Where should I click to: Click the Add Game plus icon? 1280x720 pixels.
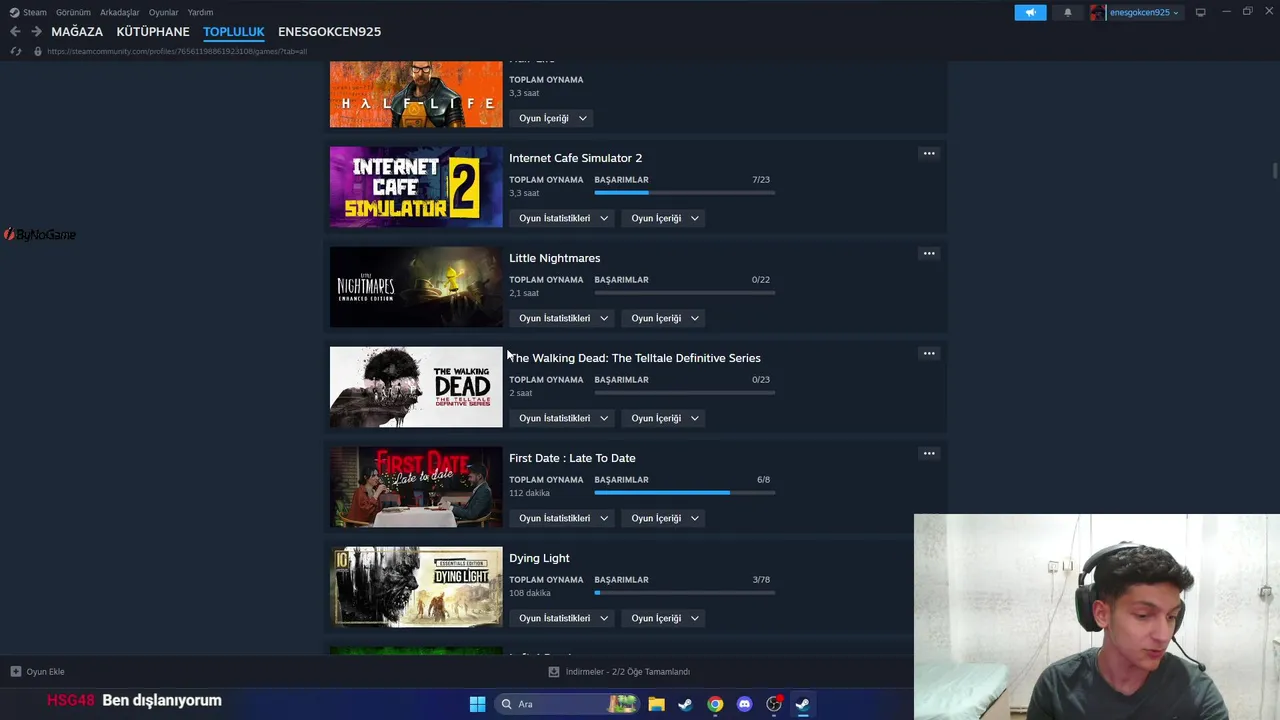click(15, 672)
